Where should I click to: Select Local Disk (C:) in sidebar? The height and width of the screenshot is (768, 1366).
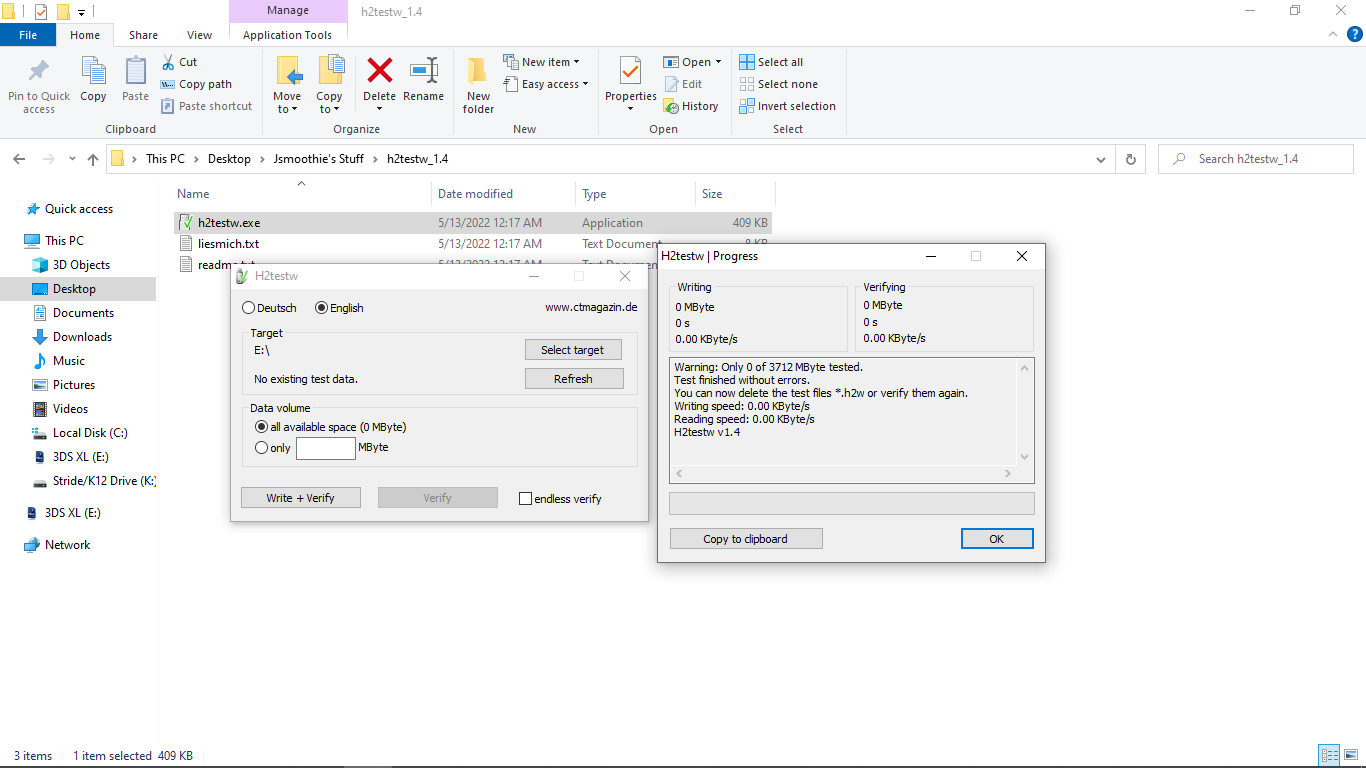90,433
